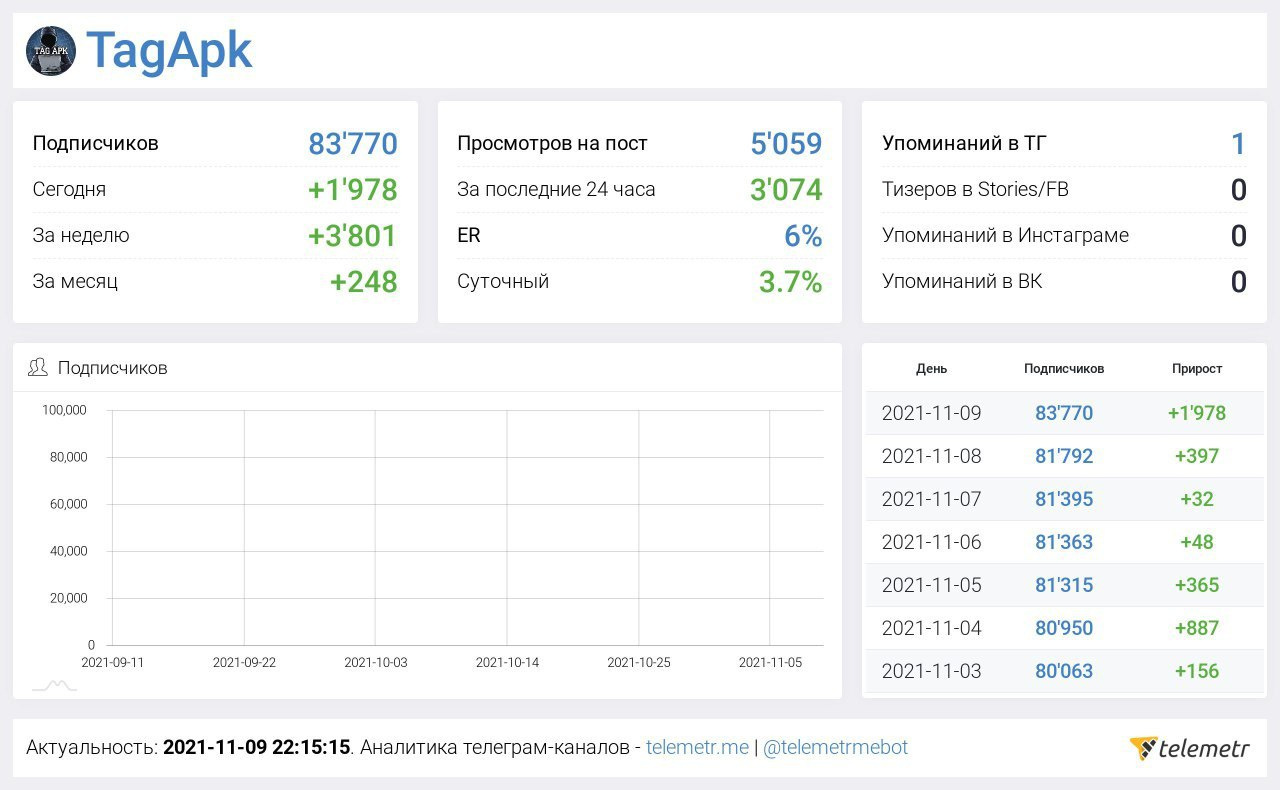The image size is (1280, 790).
Task: Click the last 24 hours value 3'074
Action: pos(786,190)
